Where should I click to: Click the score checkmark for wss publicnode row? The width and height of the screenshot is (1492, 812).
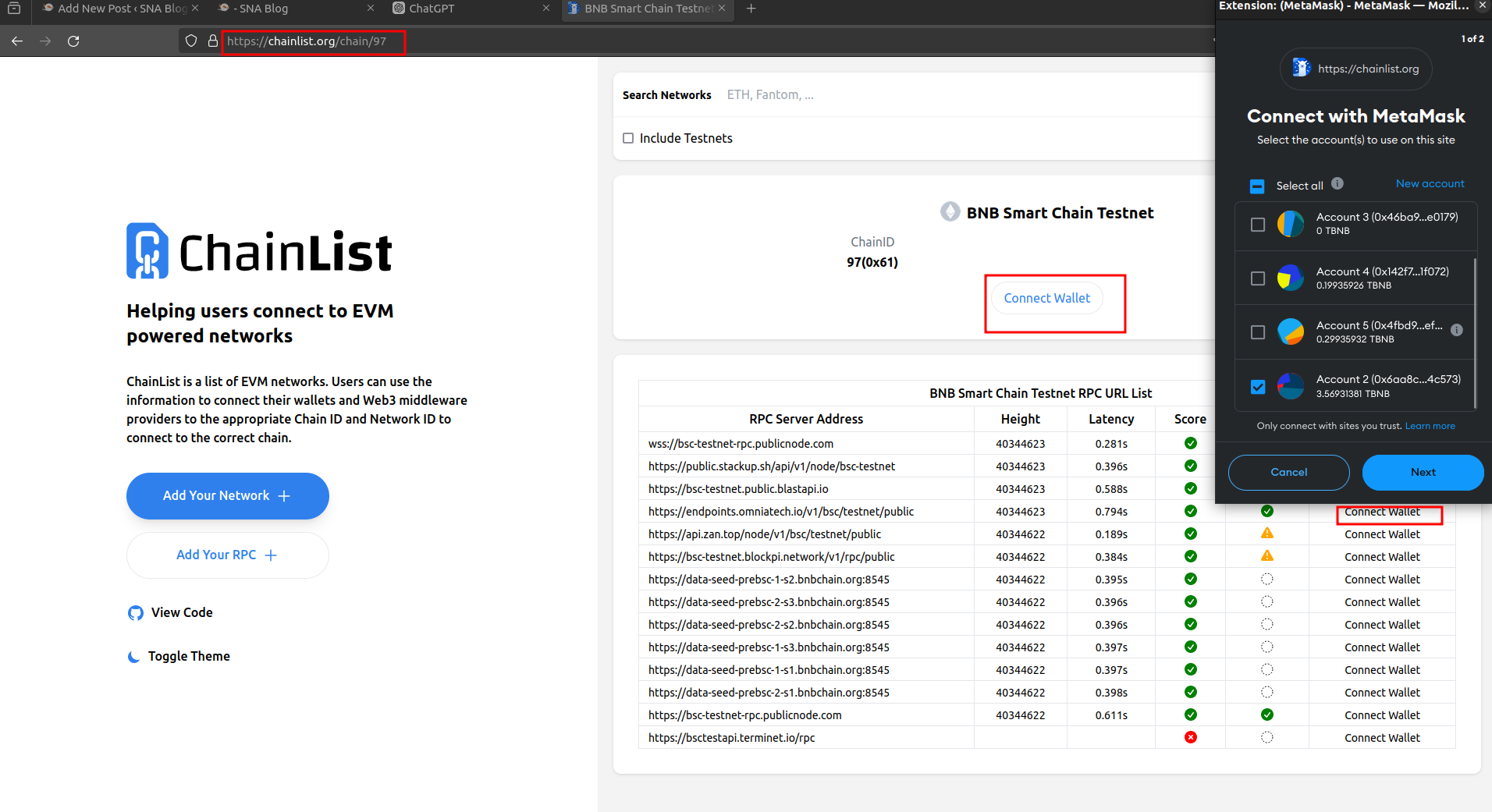1190,443
